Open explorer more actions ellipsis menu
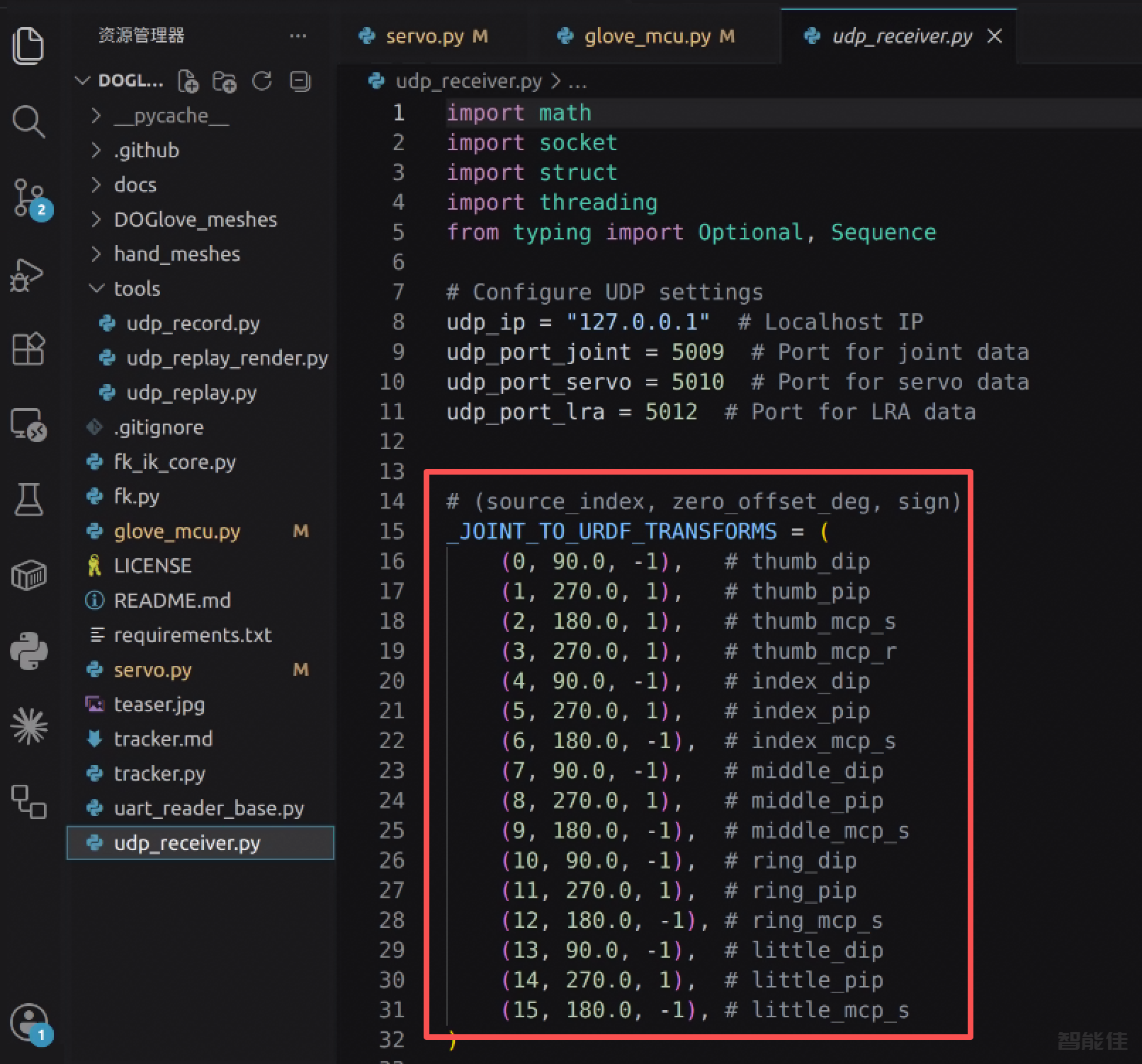The width and height of the screenshot is (1142, 1064). click(298, 36)
